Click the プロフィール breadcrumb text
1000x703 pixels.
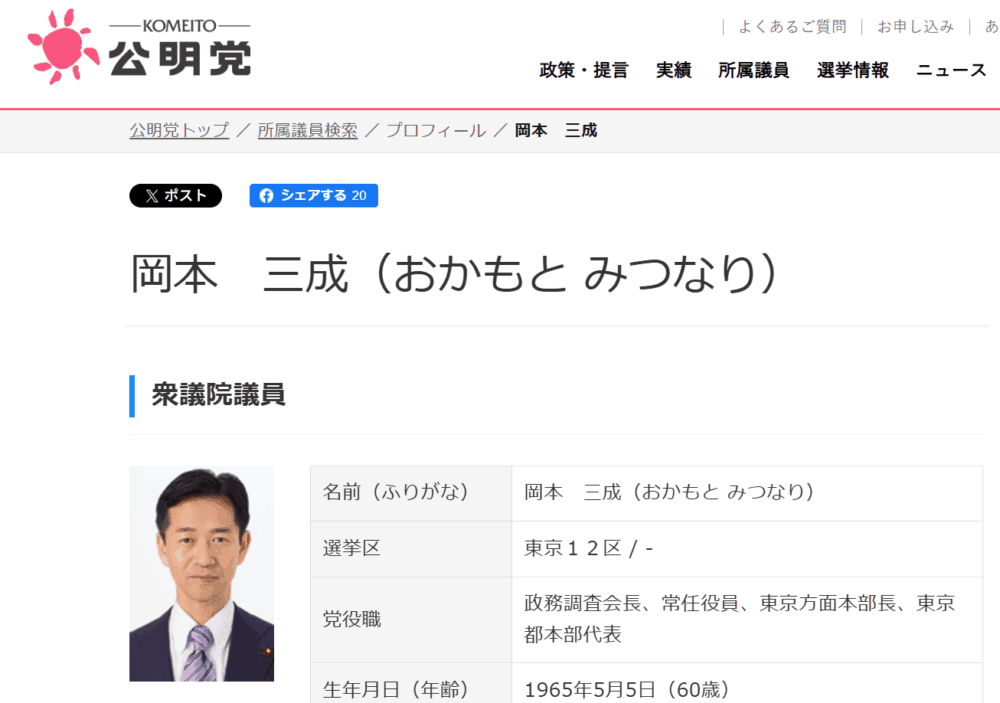436,130
